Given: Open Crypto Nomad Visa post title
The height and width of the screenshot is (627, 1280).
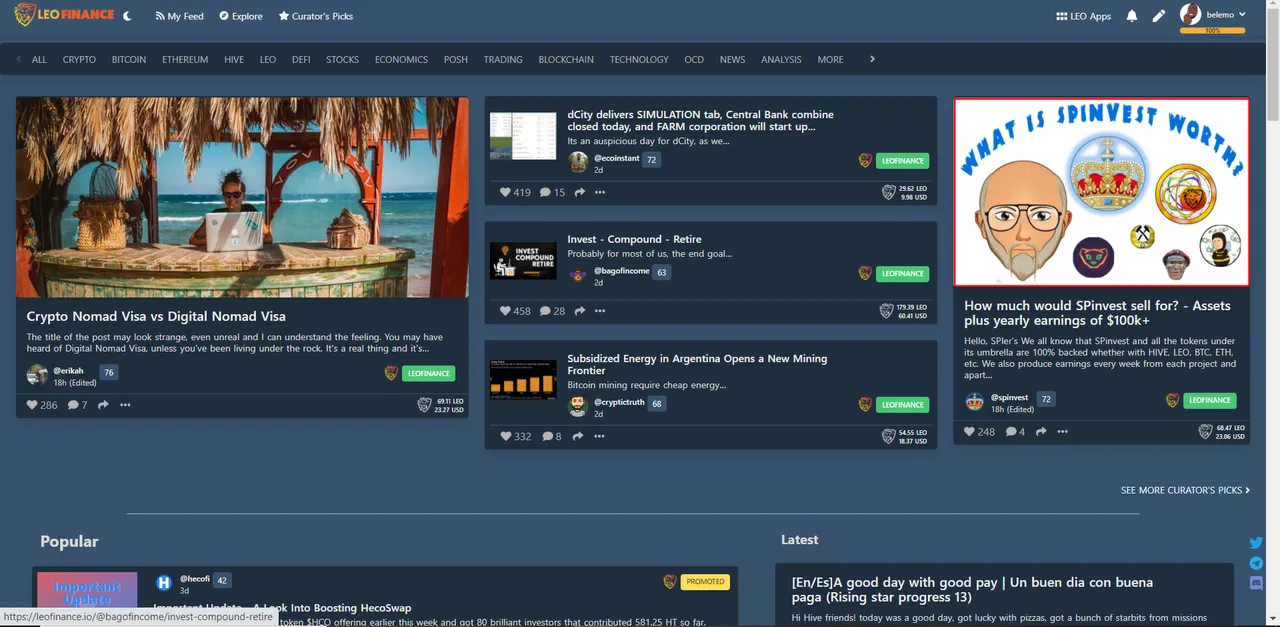Looking at the screenshot, I should click(x=156, y=316).
